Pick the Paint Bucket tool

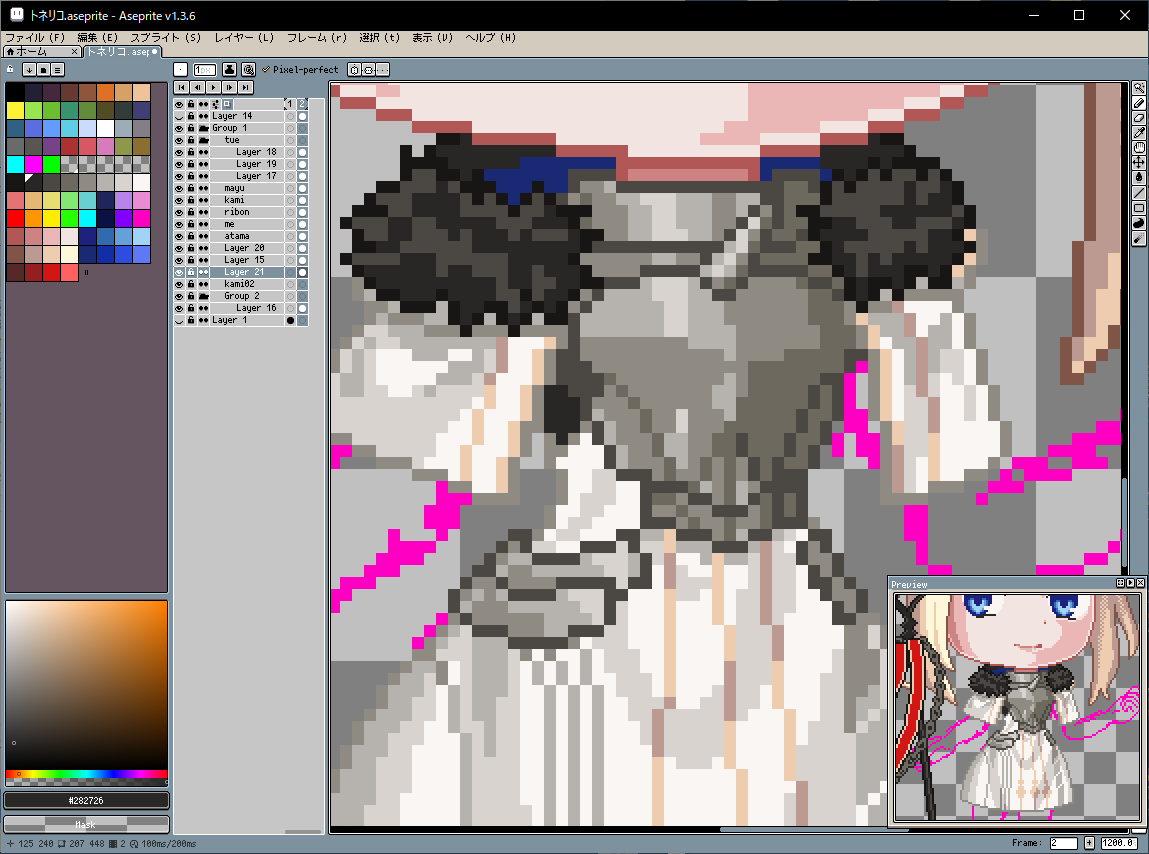coord(1139,177)
